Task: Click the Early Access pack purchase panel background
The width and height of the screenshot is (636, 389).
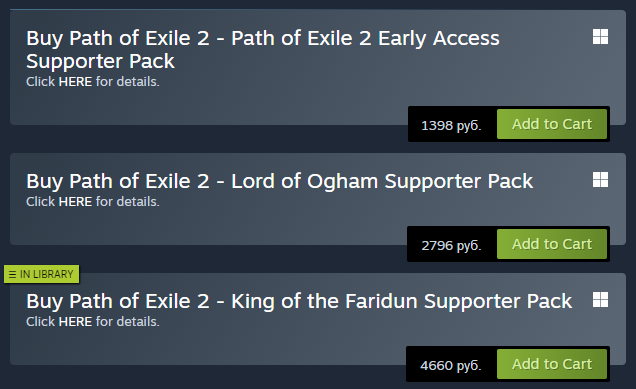Action: click(243, 103)
